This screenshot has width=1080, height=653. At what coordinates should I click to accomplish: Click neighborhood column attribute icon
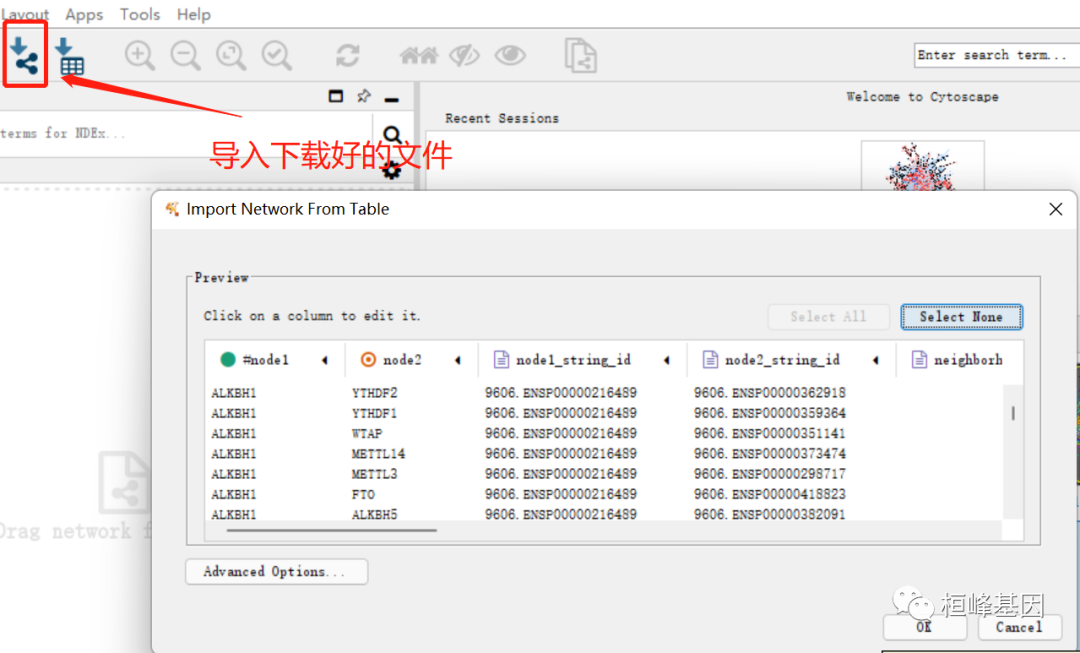coord(919,360)
